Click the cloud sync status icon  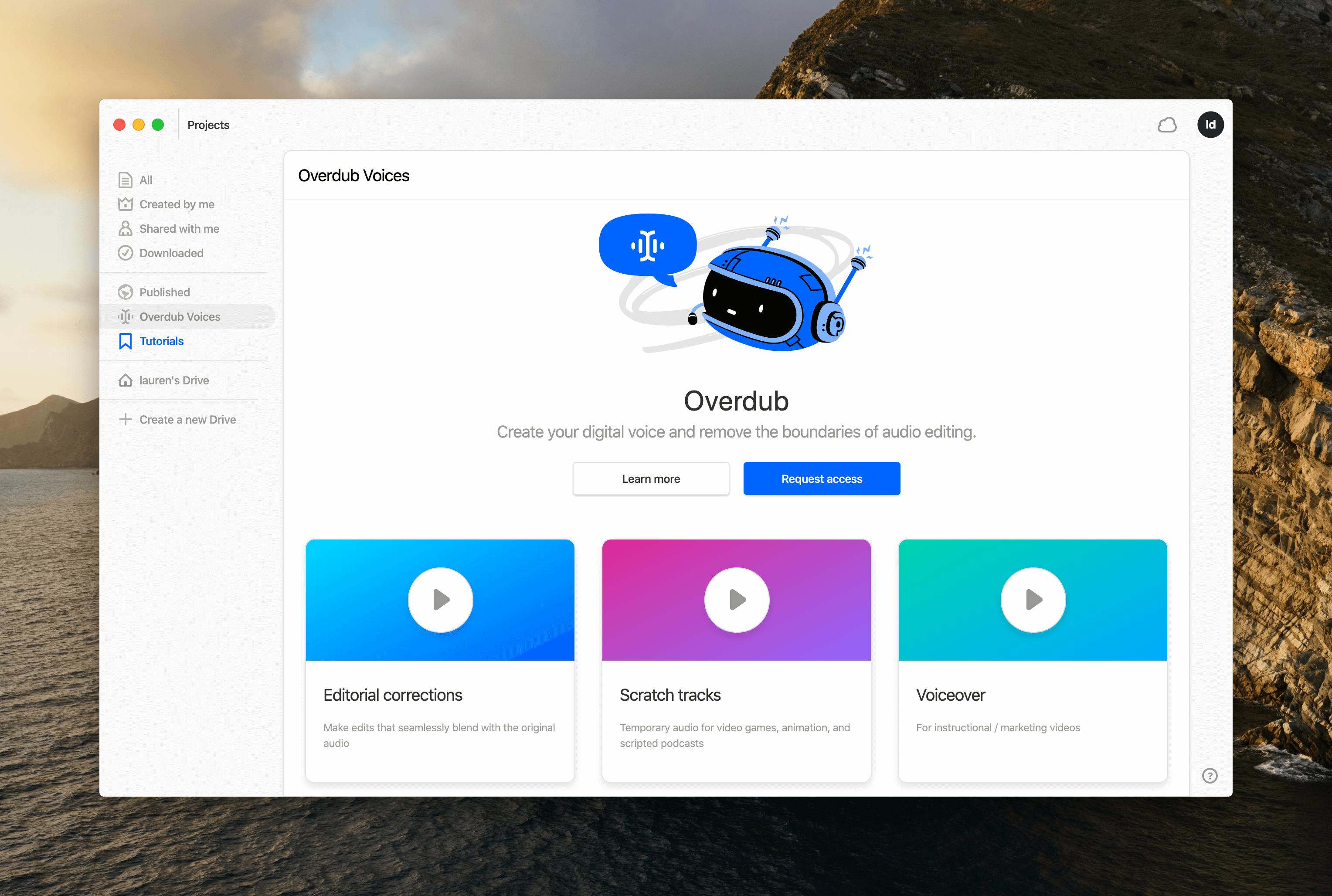pos(1166,125)
